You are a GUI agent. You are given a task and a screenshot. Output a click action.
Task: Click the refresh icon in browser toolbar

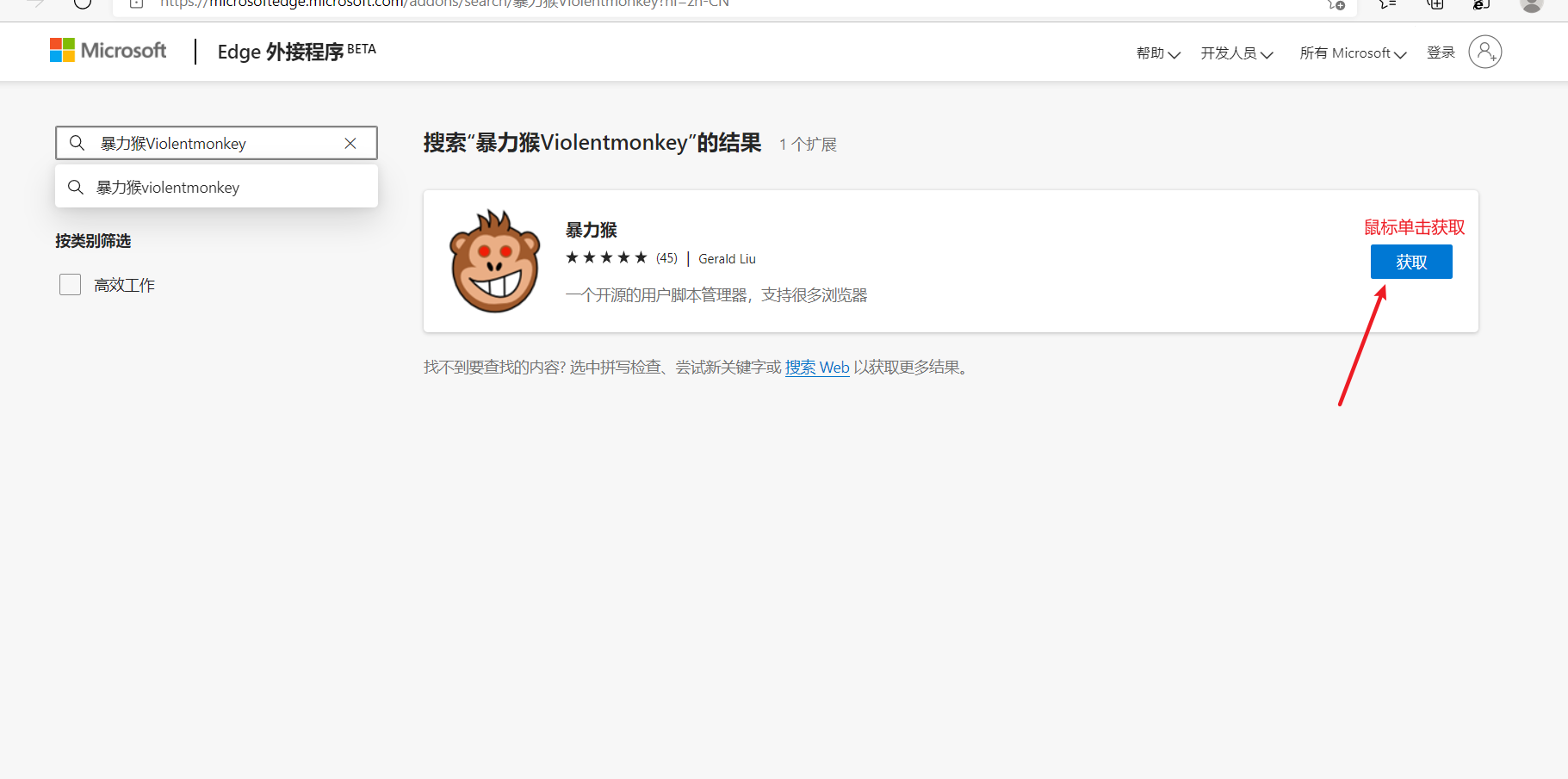pyautogui.click(x=83, y=3)
